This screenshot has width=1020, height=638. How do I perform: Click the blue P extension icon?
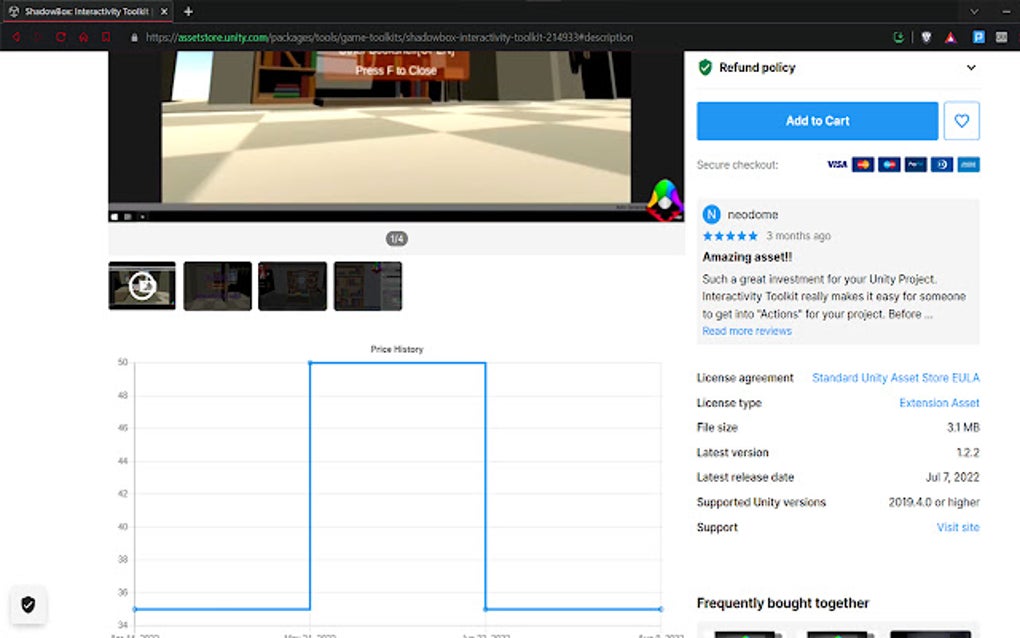coord(978,37)
